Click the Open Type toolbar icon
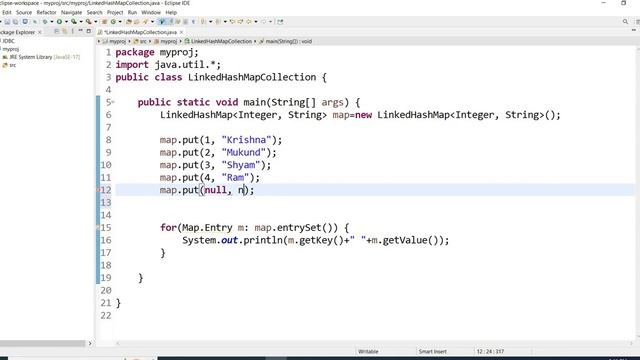Viewport: 640px width, 360px height. (x=129, y=22)
